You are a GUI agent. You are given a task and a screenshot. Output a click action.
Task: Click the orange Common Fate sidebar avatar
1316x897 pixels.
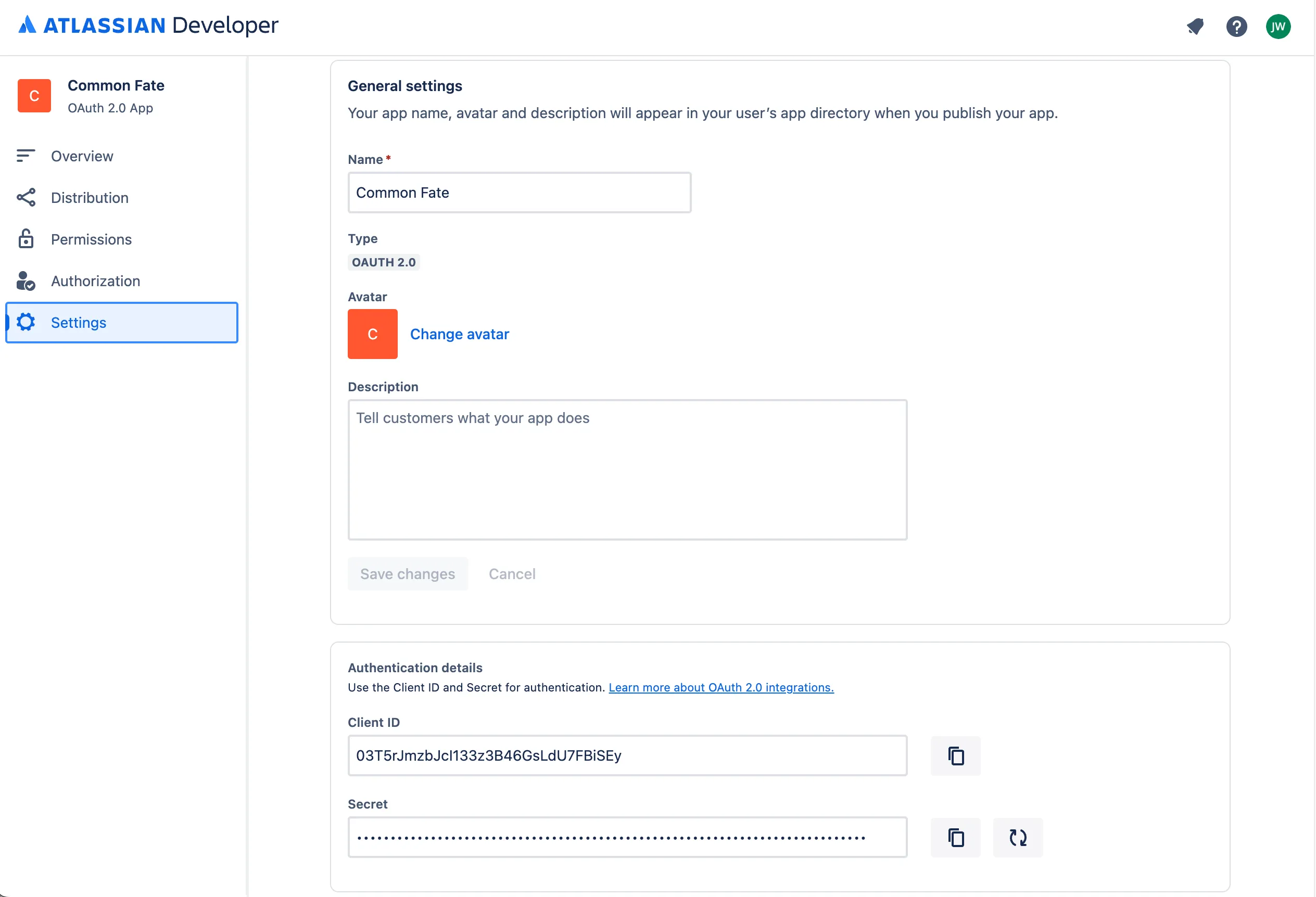(34, 96)
